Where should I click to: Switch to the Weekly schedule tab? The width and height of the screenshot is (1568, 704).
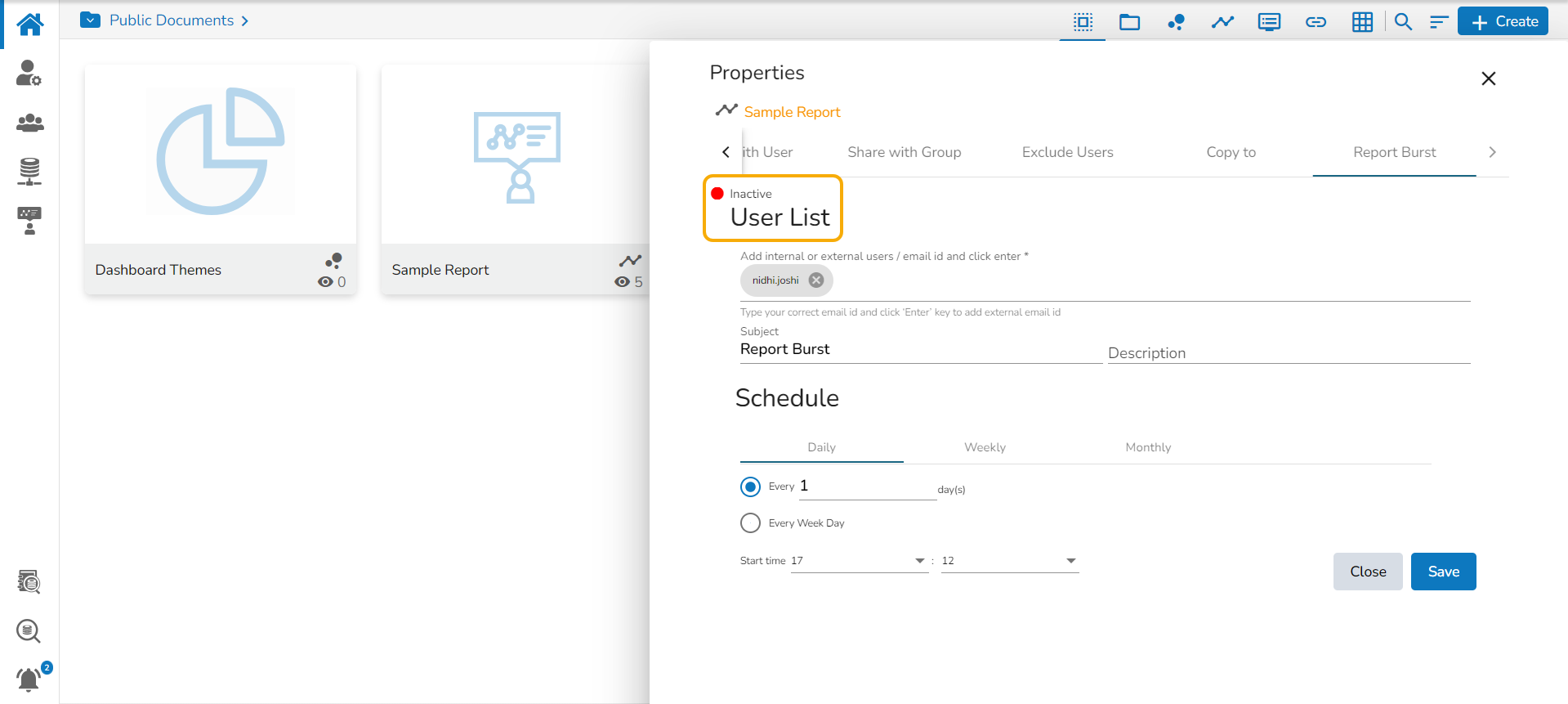pyautogui.click(x=985, y=447)
